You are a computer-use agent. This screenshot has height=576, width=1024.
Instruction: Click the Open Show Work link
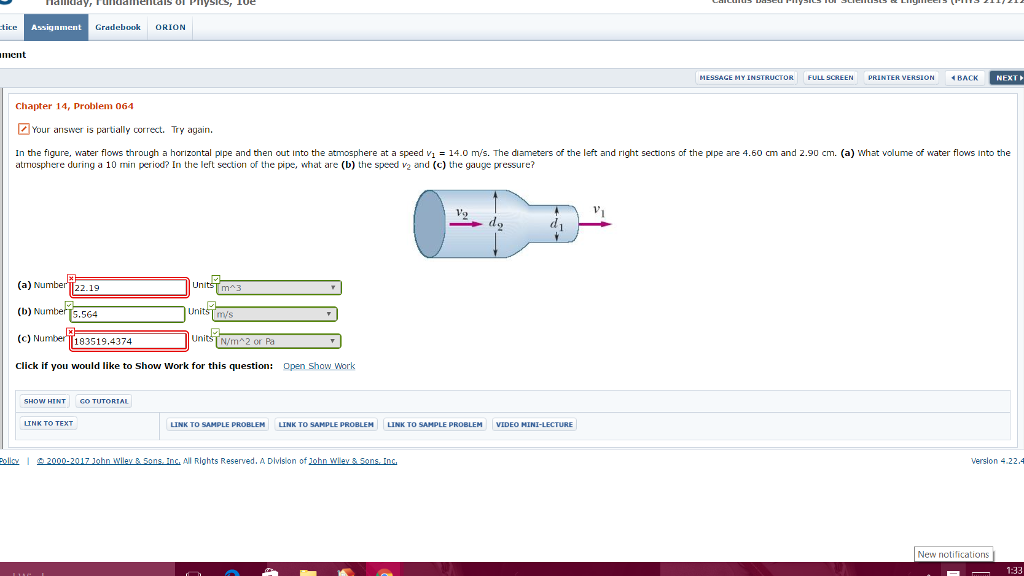[x=319, y=365]
